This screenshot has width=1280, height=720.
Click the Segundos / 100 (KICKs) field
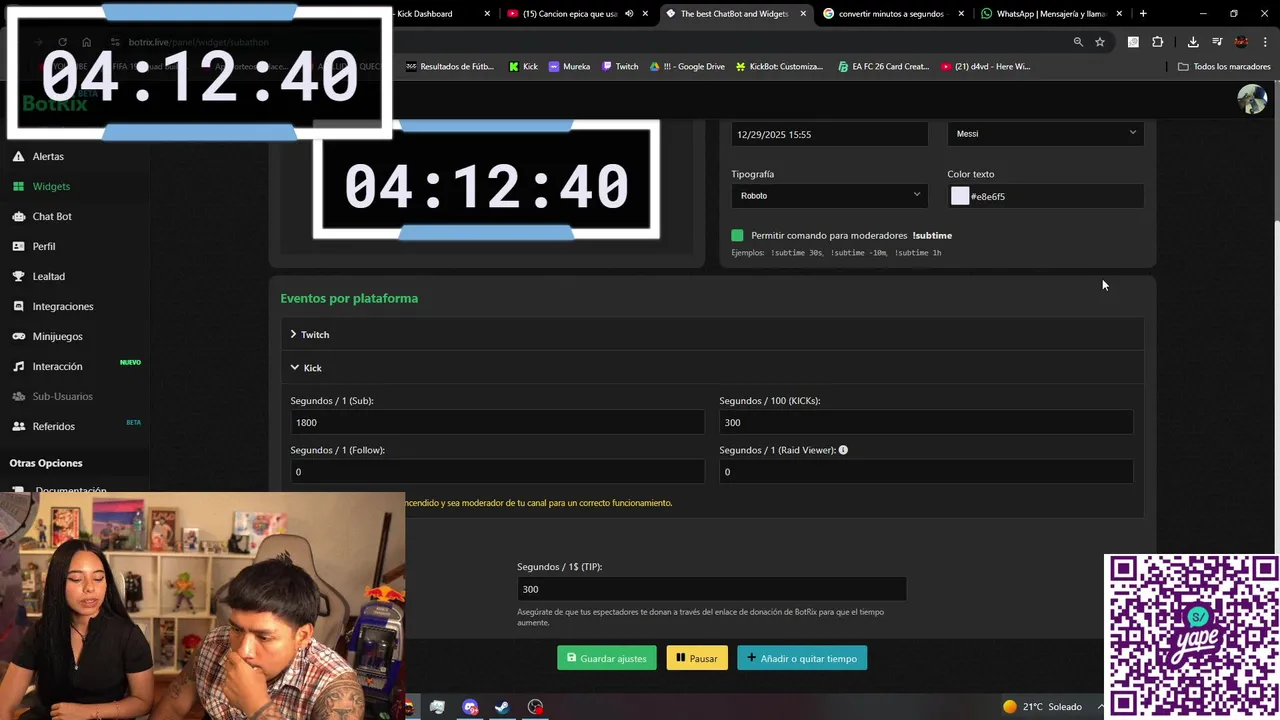pos(926,422)
